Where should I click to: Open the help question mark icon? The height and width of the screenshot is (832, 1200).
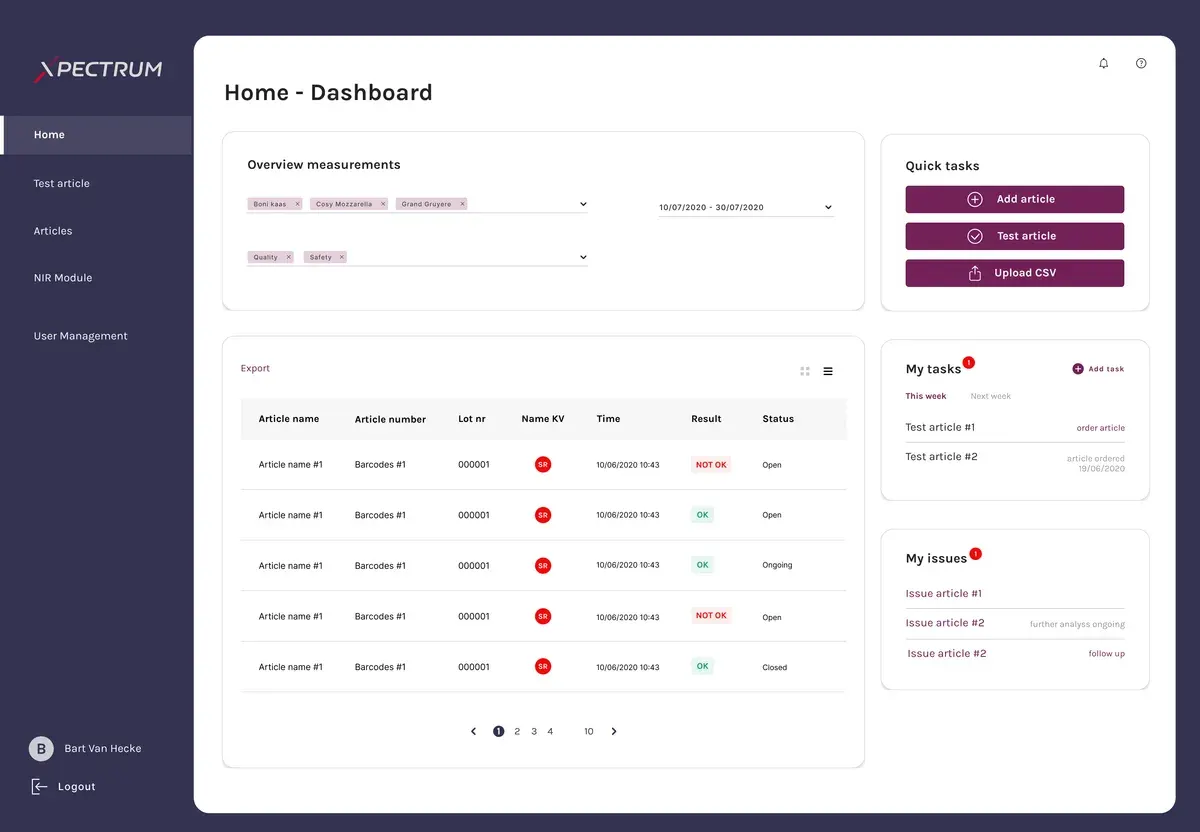point(1141,63)
